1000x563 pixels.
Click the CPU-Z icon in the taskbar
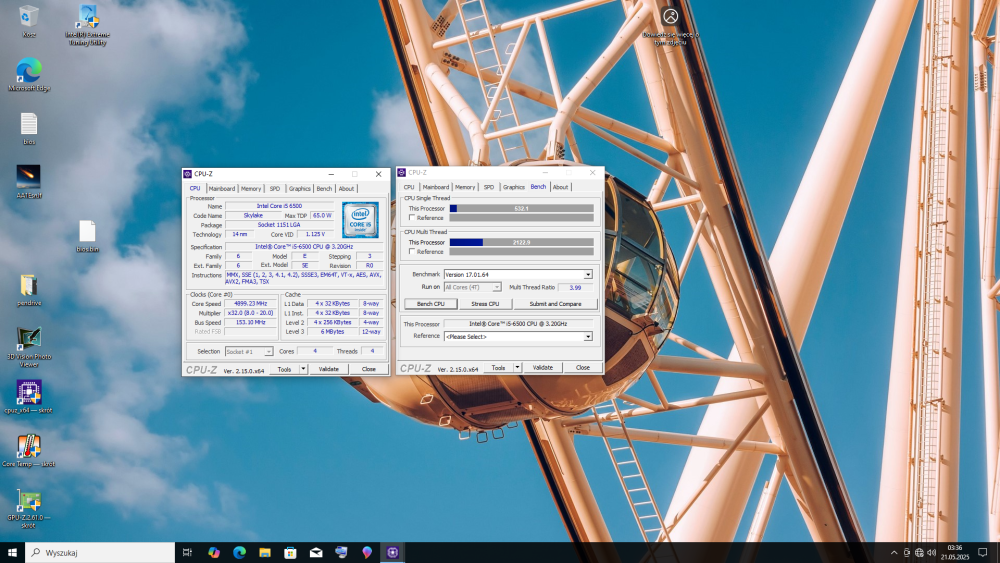[x=393, y=552]
